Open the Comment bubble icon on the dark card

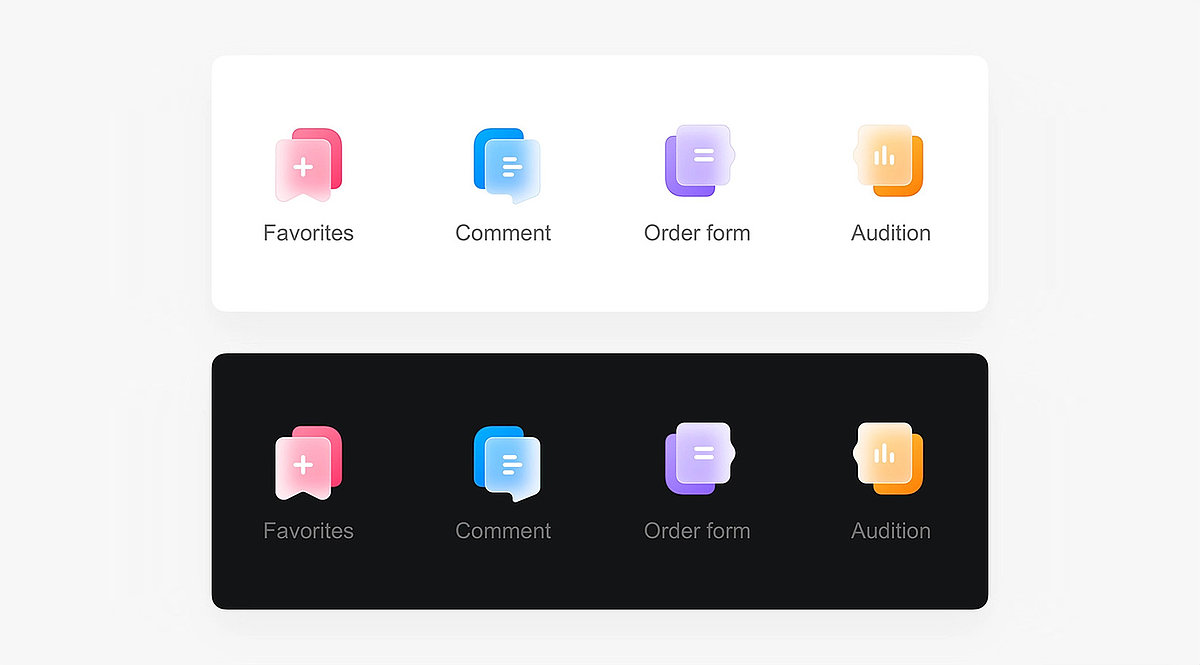coord(506,463)
